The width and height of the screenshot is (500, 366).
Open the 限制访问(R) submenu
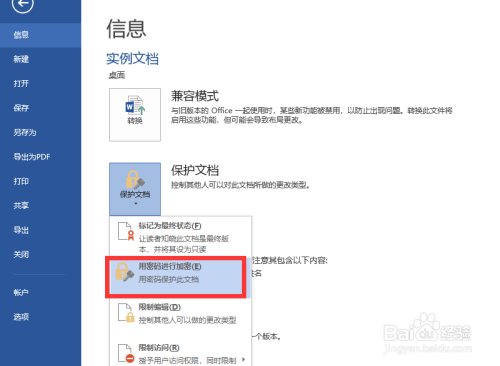[180, 353]
